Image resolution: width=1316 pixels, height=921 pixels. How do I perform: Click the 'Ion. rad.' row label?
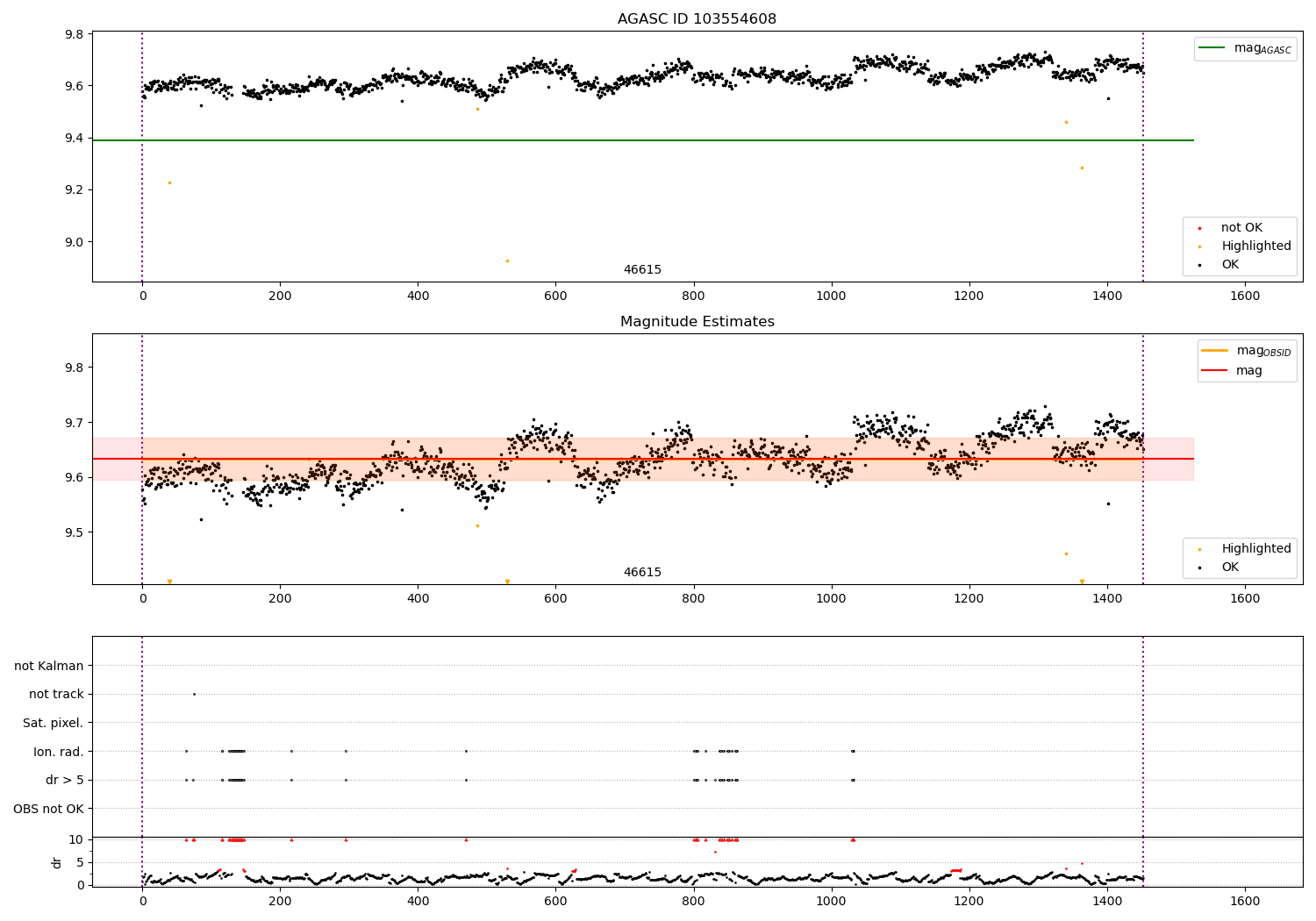[x=59, y=752]
